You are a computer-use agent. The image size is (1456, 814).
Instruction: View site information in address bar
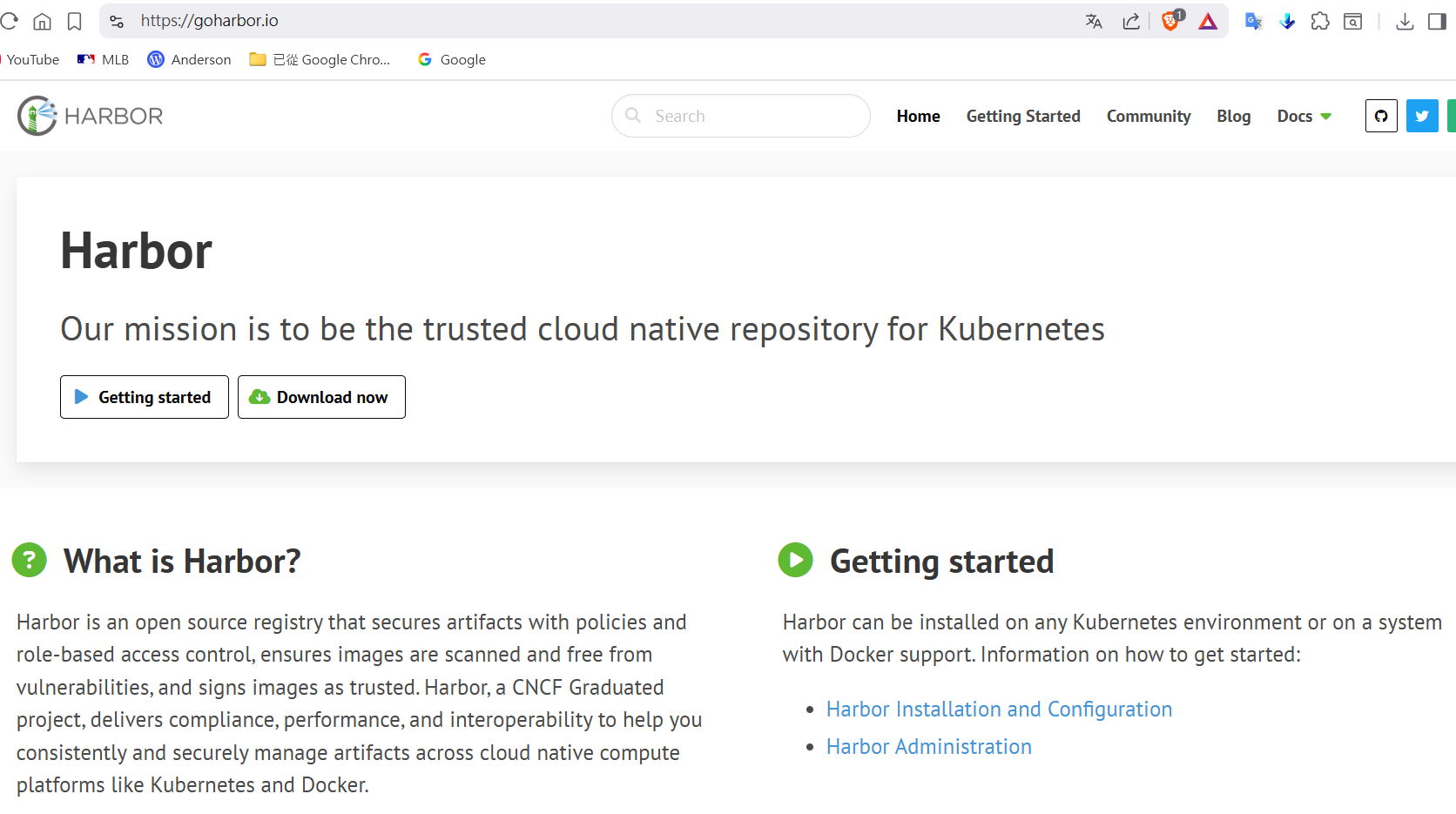coord(118,22)
